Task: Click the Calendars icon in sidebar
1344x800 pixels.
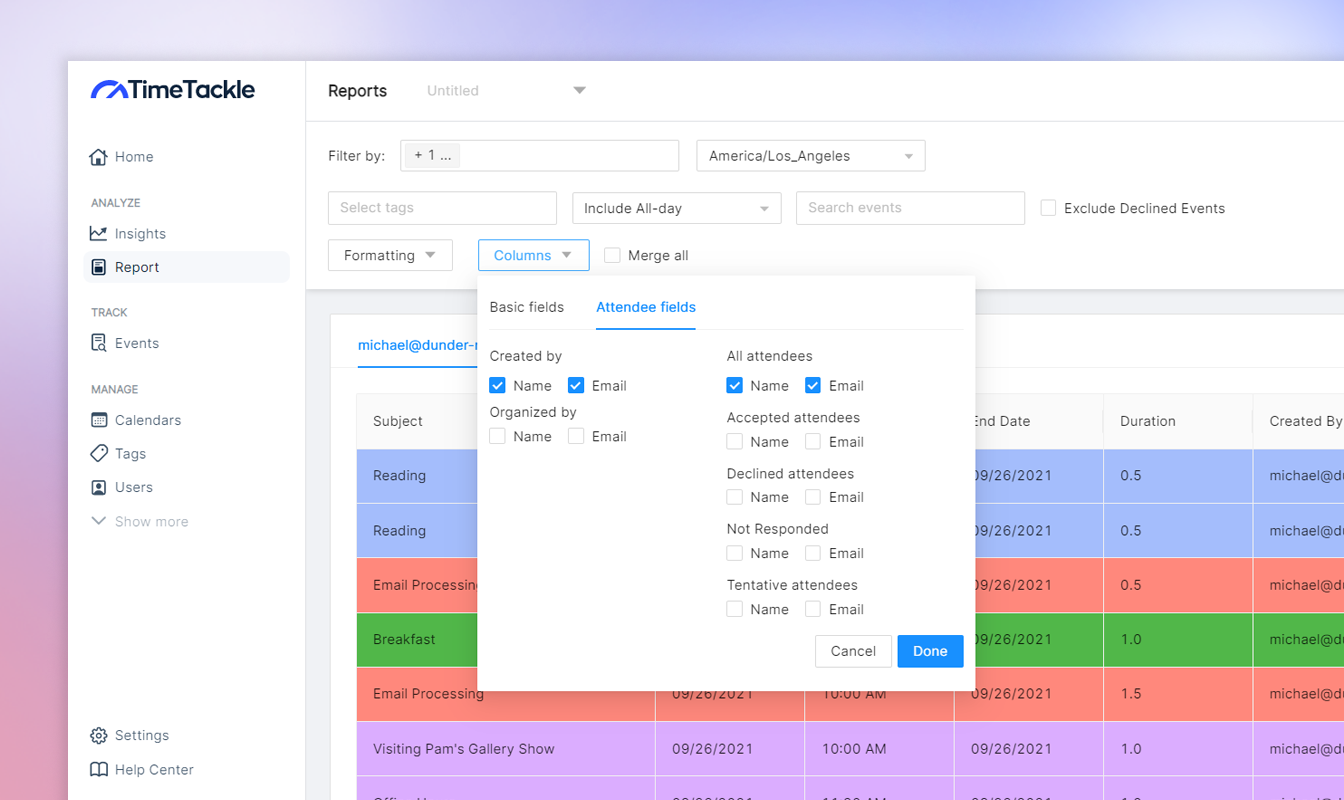Action: (98, 420)
